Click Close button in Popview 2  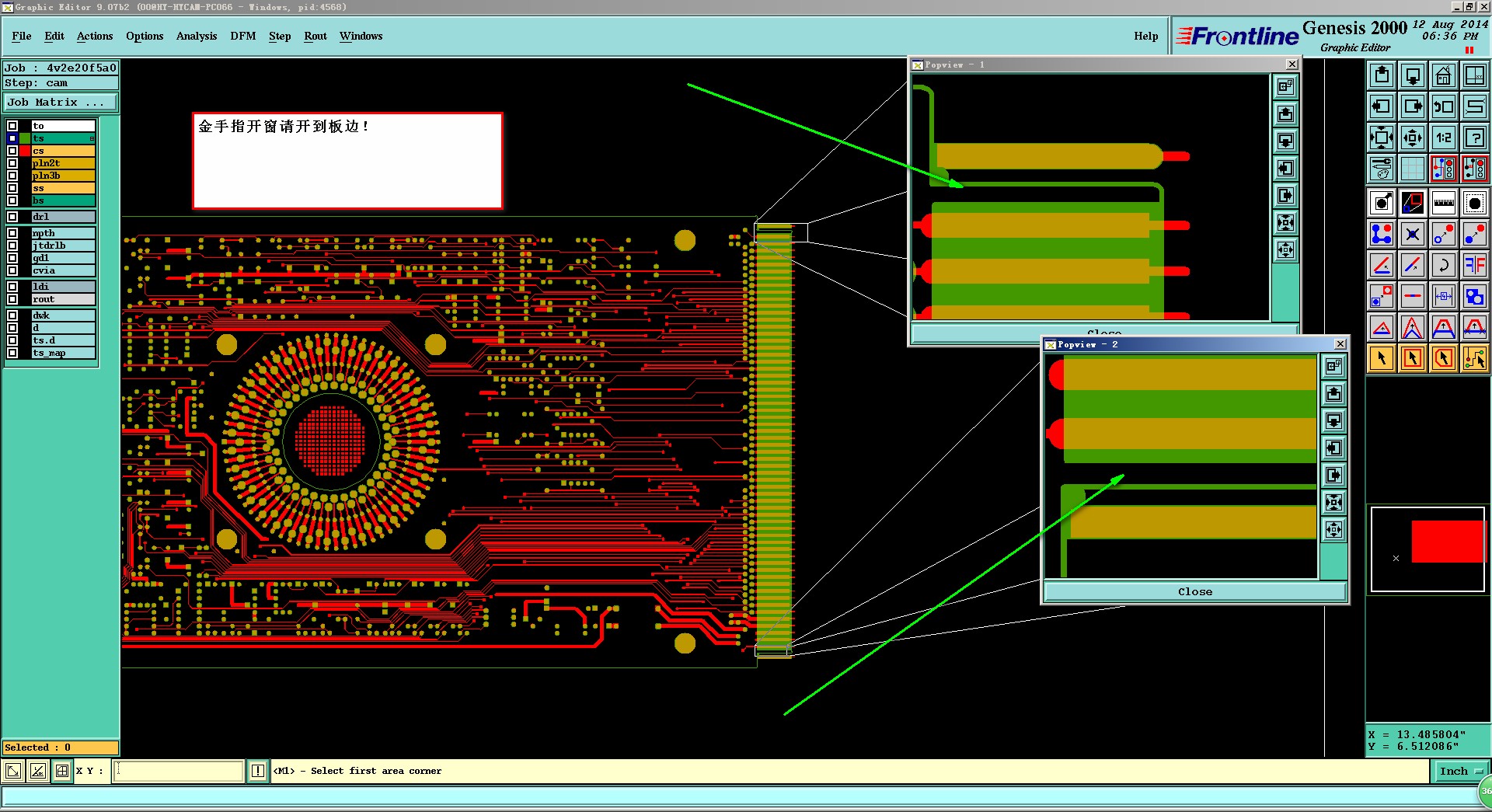click(x=1194, y=591)
